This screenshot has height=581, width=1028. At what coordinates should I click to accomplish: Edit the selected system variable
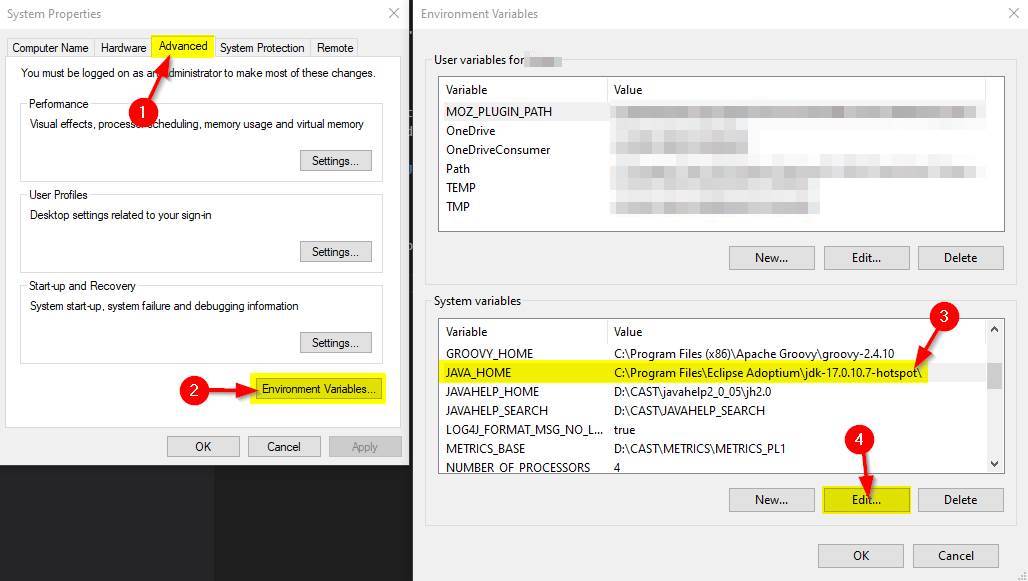[866, 500]
